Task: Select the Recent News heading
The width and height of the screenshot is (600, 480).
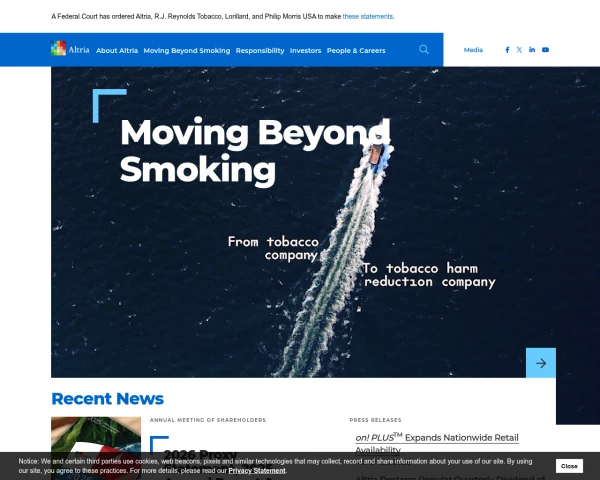Action: (108, 398)
